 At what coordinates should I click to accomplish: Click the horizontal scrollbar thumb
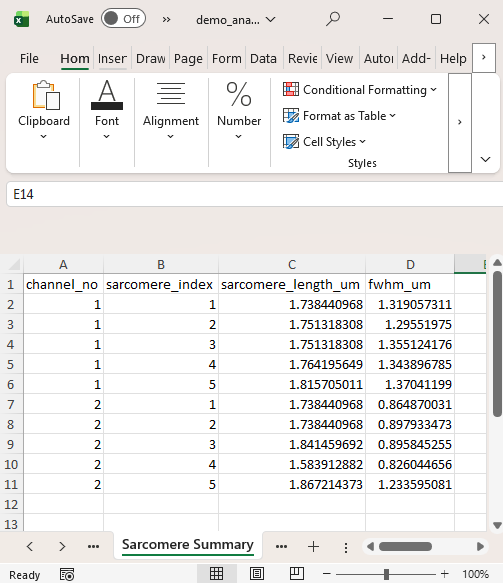[x=405, y=546]
